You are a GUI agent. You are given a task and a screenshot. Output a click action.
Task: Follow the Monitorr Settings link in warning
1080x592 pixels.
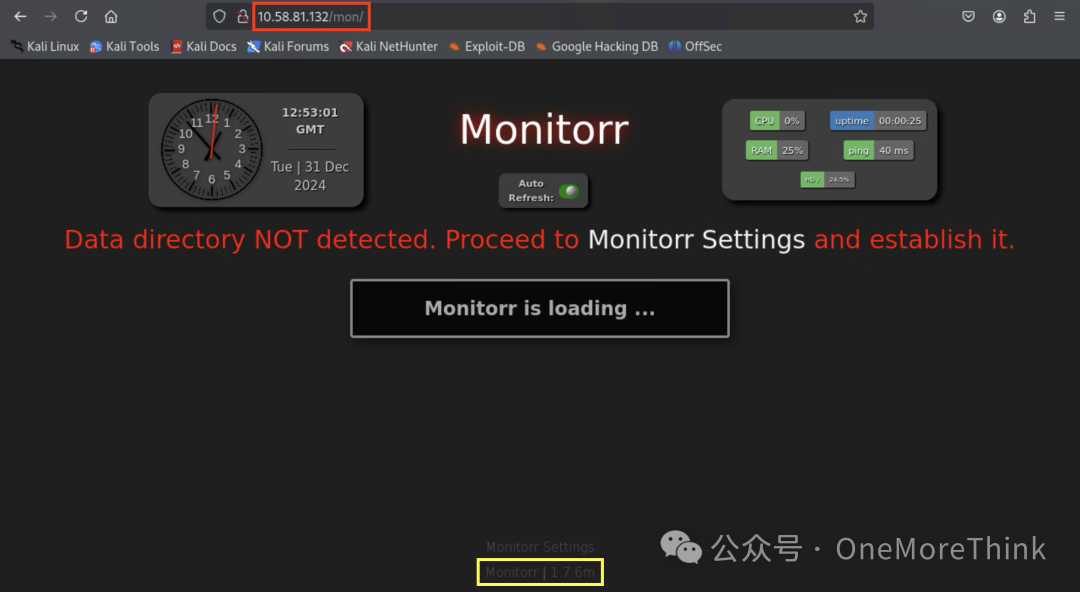coord(696,239)
